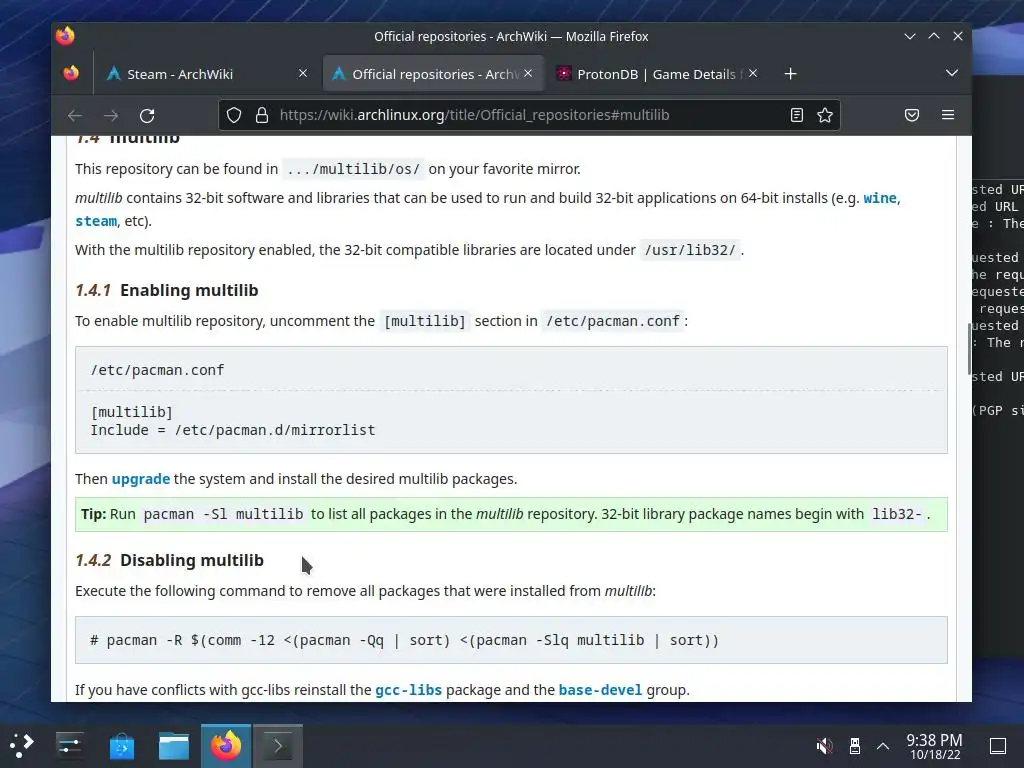This screenshot has width=1024, height=768.
Task: Open removable devices tray icon
Action: pyautogui.click(x=854, y=746)
